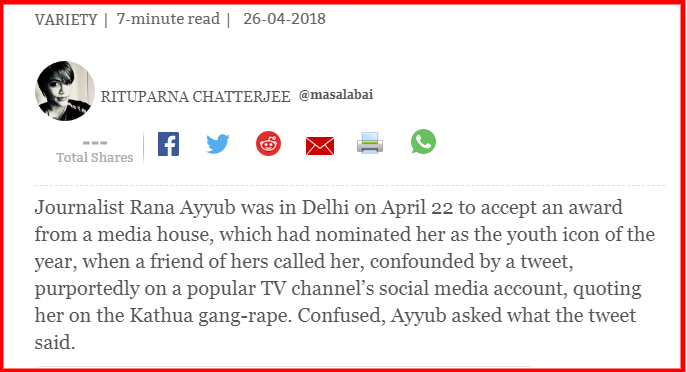Share via the WhatsApp icon
The image size is (687, 372).
click(x=423, y=142)
